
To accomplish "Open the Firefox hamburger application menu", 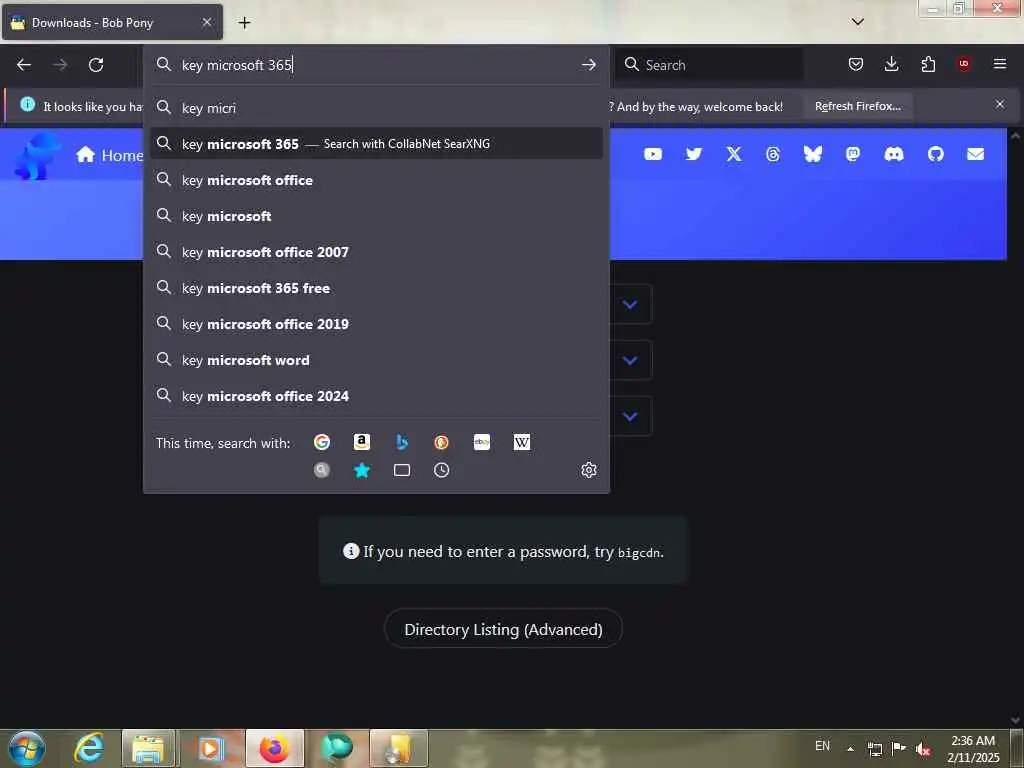I will tap(1000, 64).
